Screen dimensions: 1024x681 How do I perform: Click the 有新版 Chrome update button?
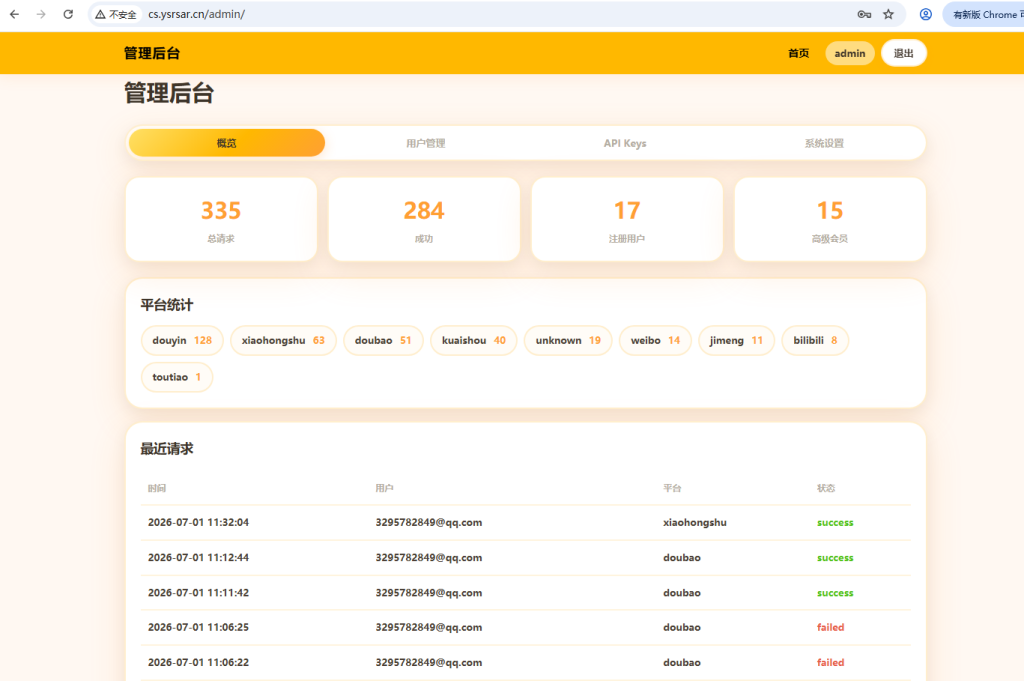point(985,14)
